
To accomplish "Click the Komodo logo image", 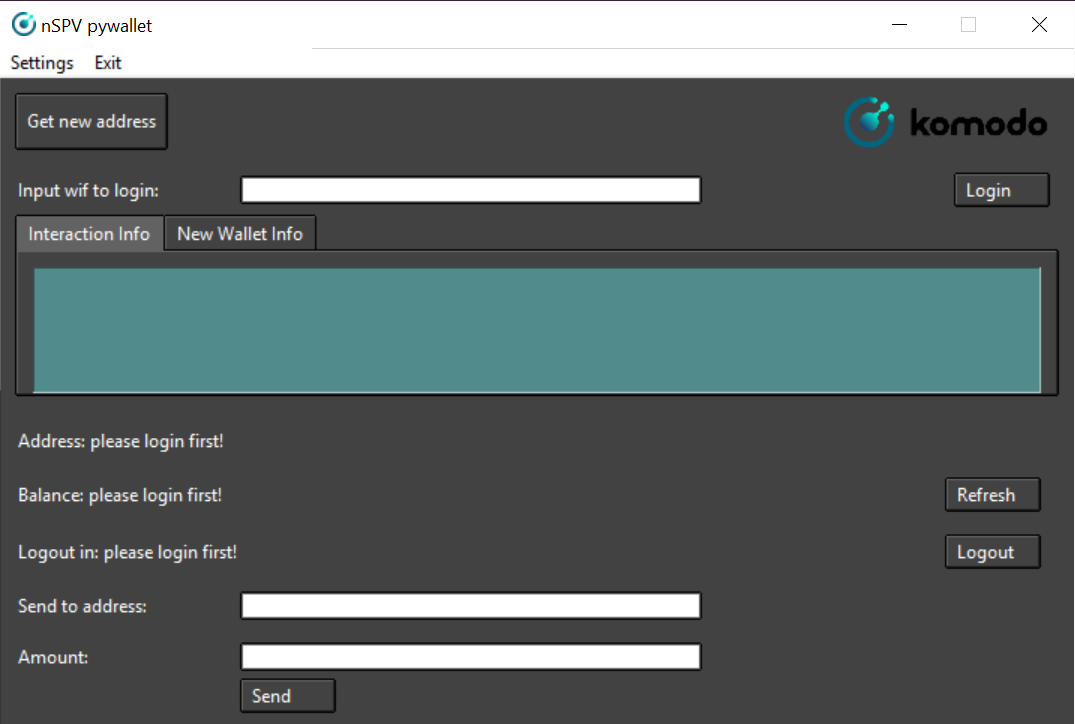I will tap(945, 122).
